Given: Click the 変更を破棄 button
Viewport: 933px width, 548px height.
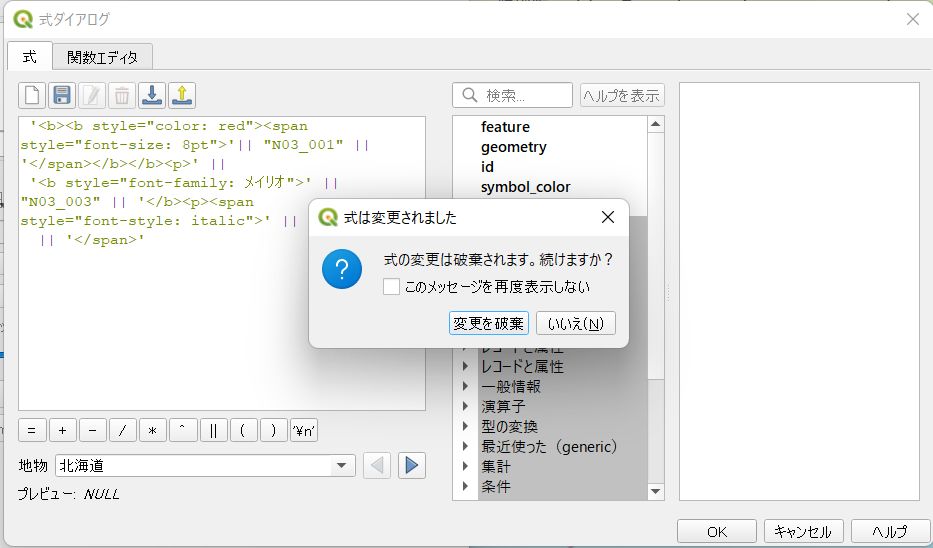Looking at the screenshot, I should tap(489, 323).
